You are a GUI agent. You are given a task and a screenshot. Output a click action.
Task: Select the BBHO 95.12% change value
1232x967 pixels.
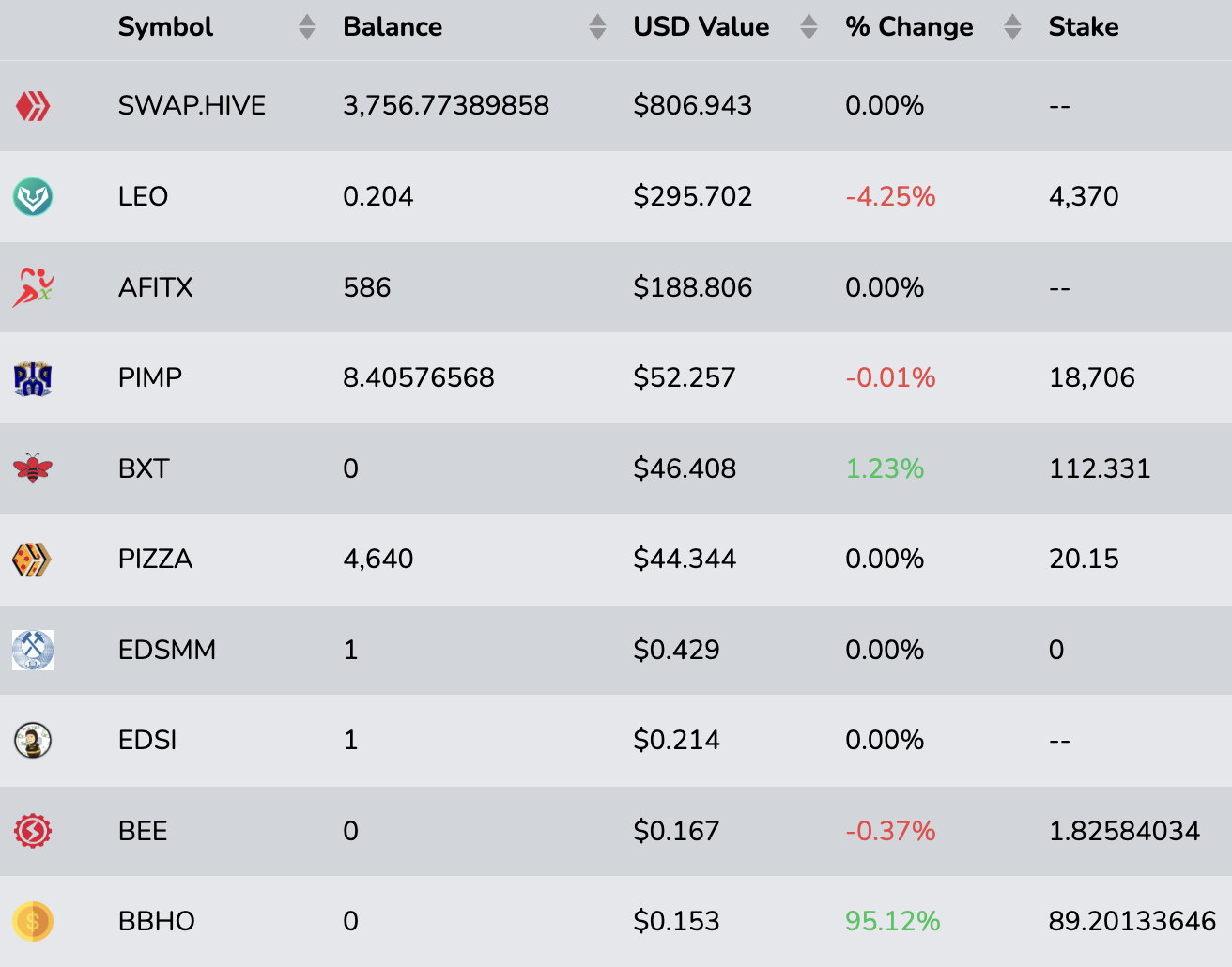tap(892, 921)
